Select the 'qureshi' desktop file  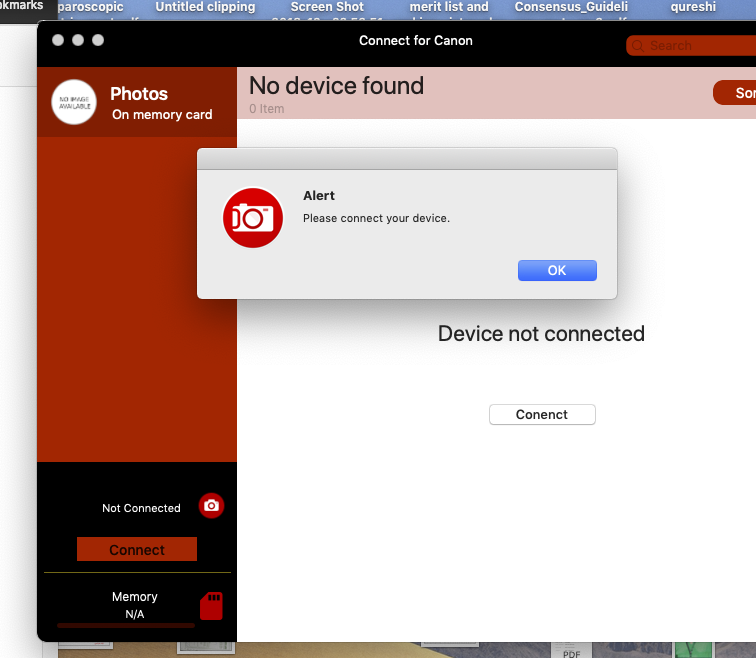[x=693, y=7]
